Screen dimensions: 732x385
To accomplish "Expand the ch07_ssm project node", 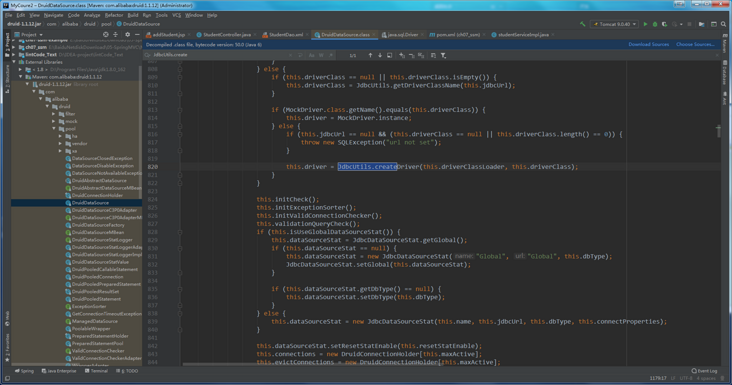I will coord(14,47).
